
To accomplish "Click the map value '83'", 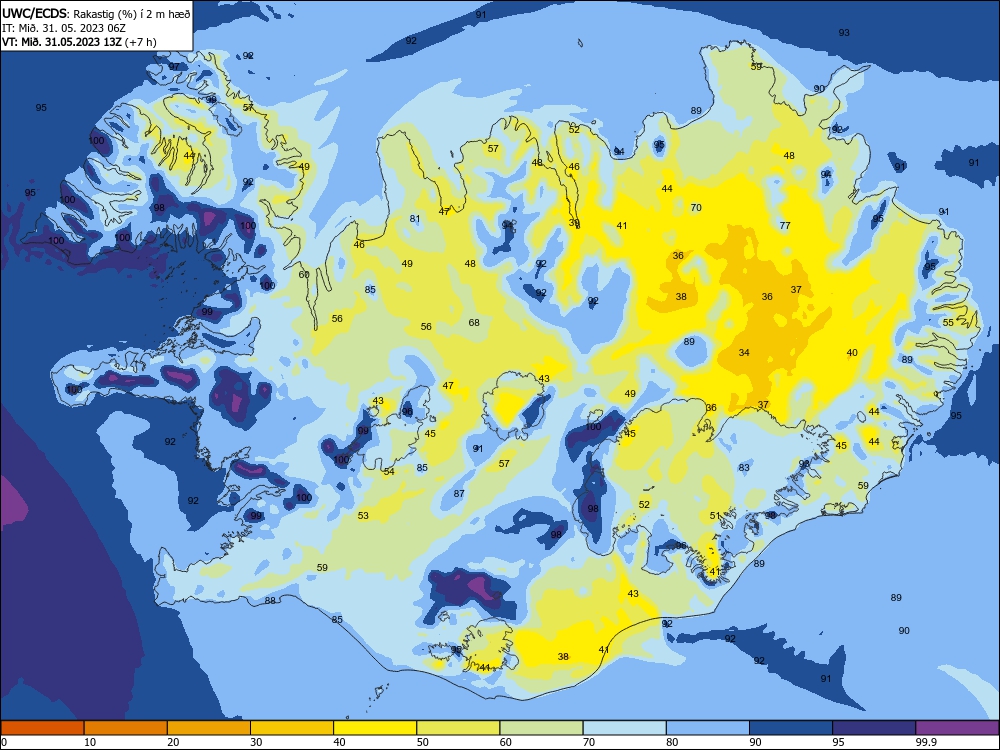I will tap(744, 467).
